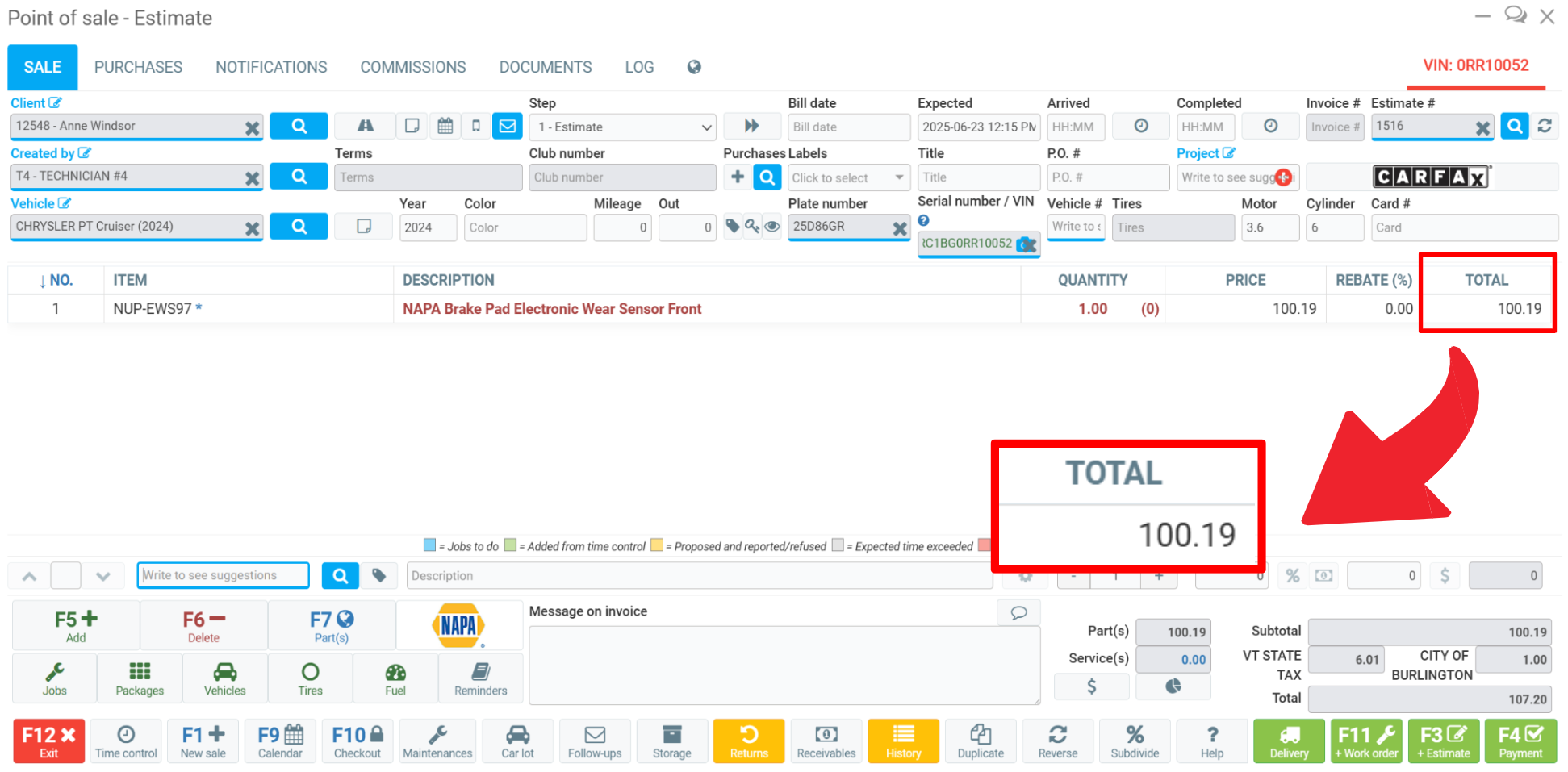Click the down chevron above Add button
This screenshot has height=772, width=1568.
click(x=102, y=576)
